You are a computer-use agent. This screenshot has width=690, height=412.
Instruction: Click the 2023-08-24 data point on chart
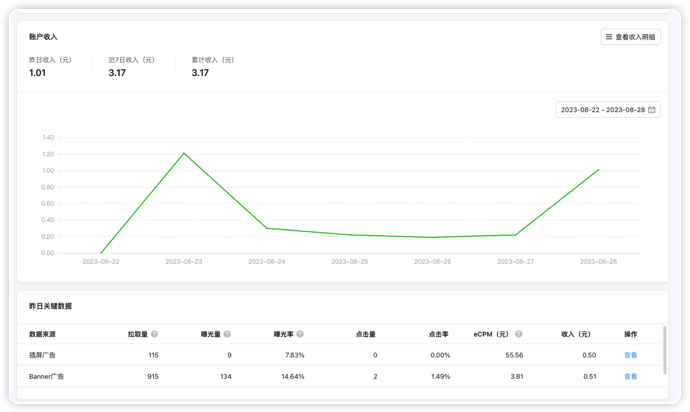click(267, 228)
